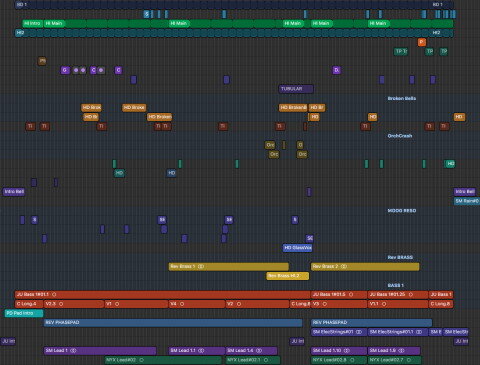Select the V2 region after V4
The height and width of the screenshot is (365, 480).
(x=257, y=304)
